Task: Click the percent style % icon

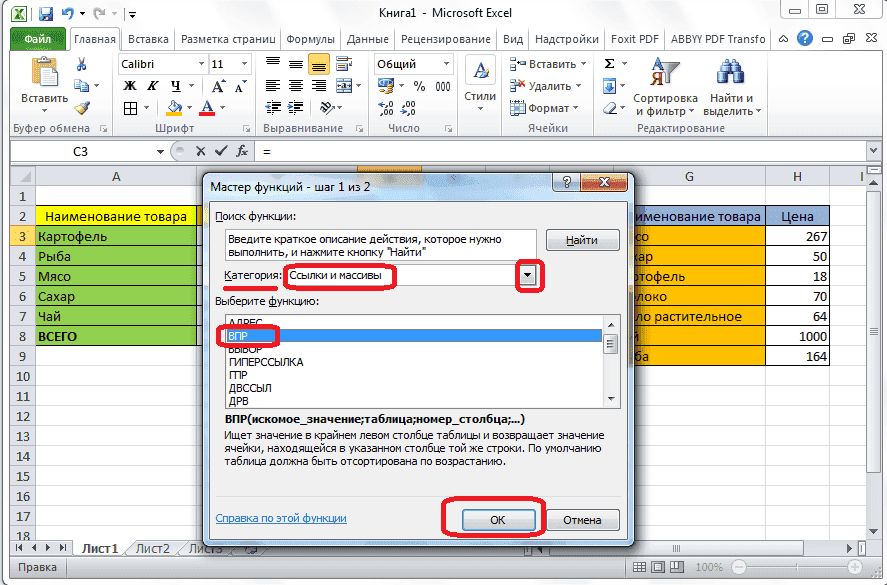Action: point(419,87)
